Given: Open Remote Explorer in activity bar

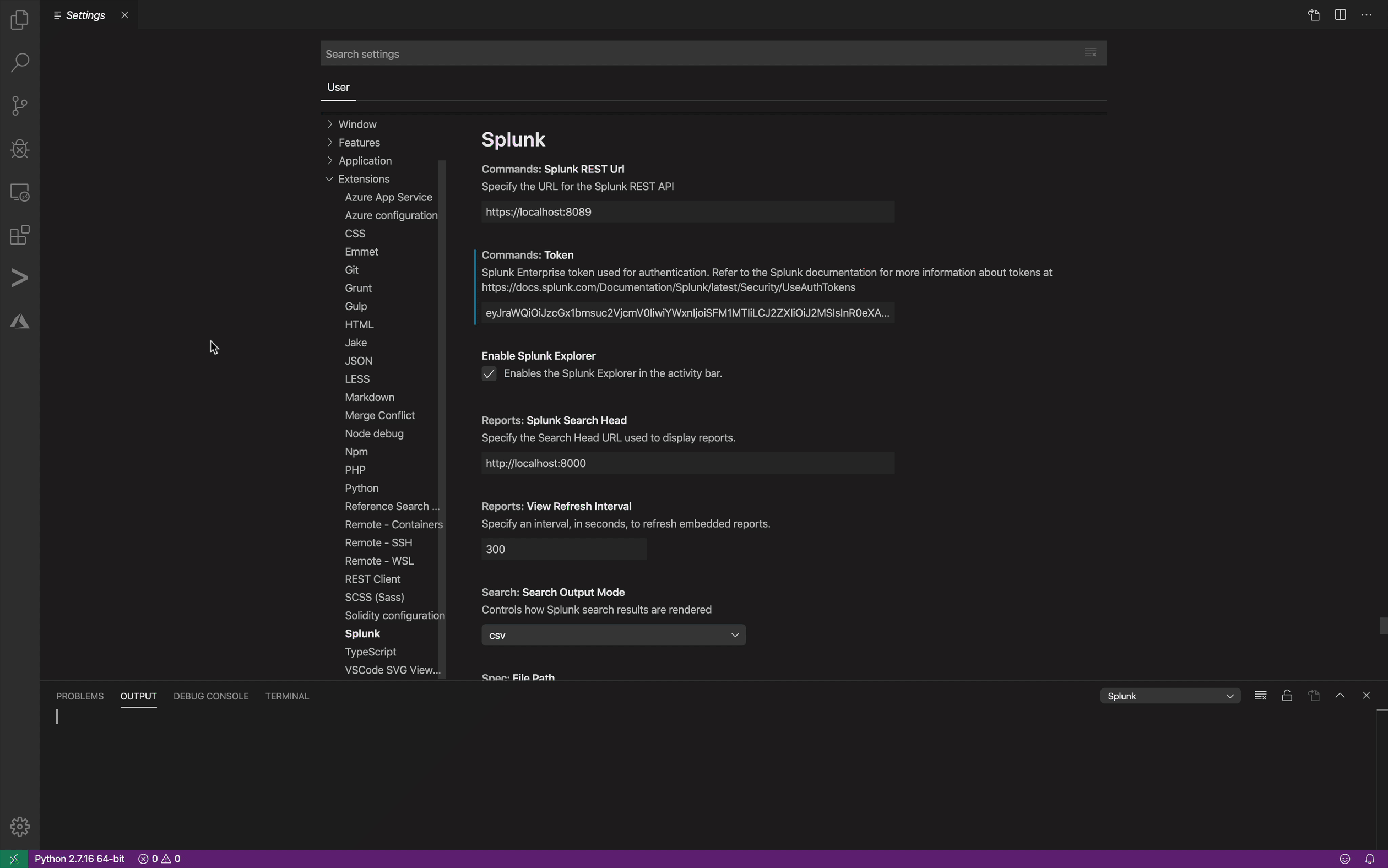Looking at the screenshot, I should 19,192.
